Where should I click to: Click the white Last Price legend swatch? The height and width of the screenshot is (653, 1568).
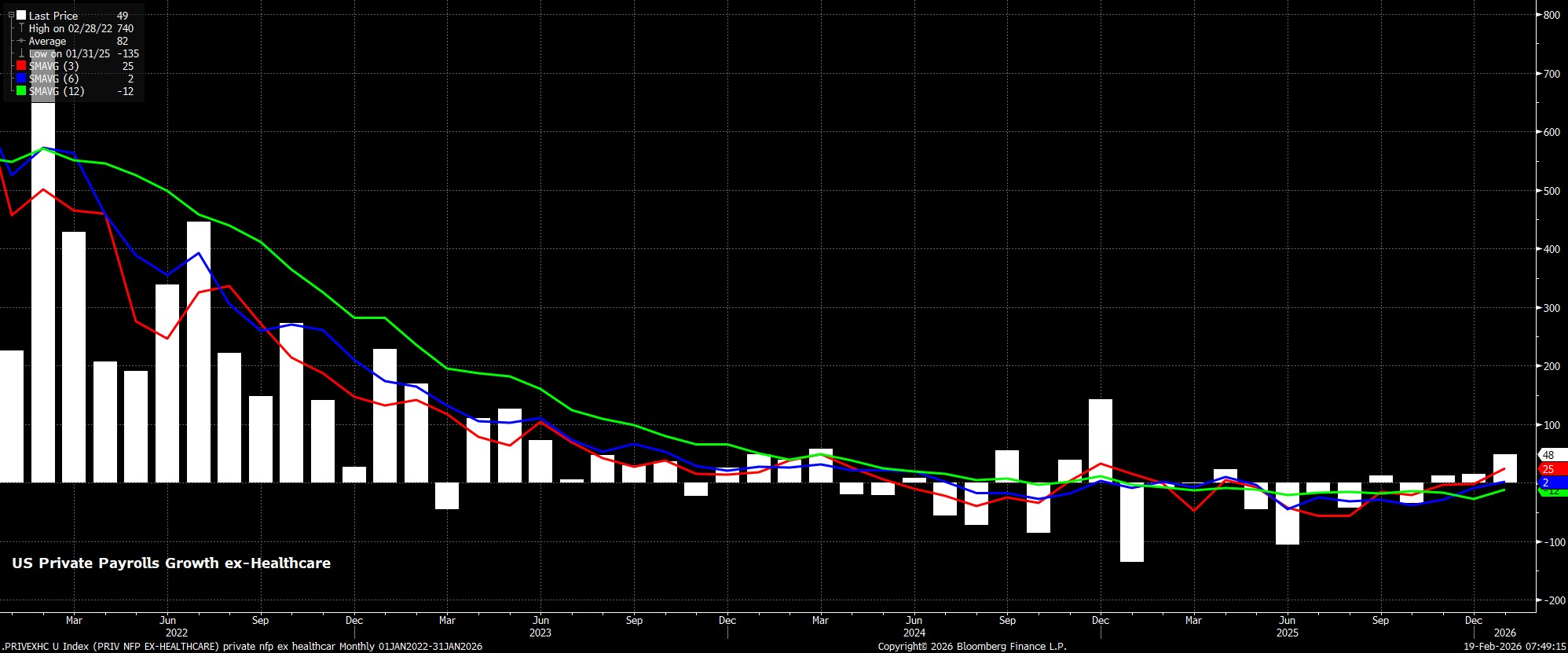click(21, 16)
